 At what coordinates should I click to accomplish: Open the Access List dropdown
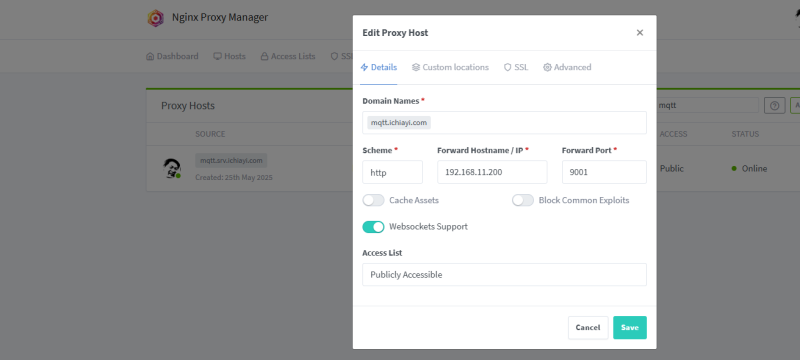pyautogui.click(x=505, y=274)
